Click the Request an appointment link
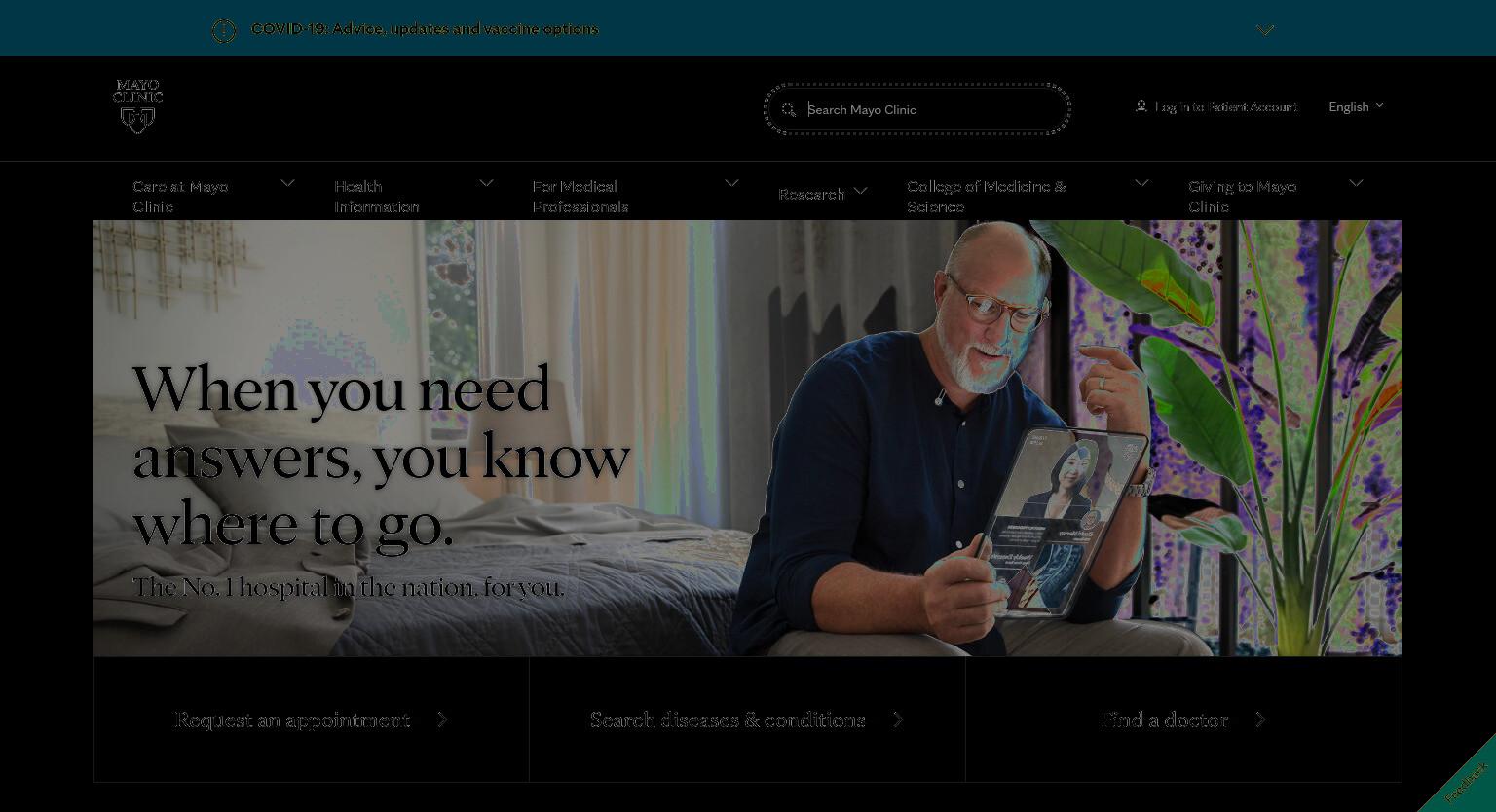Image resolution: width=1496 pixels, height=812 pixels. point(292,720)
